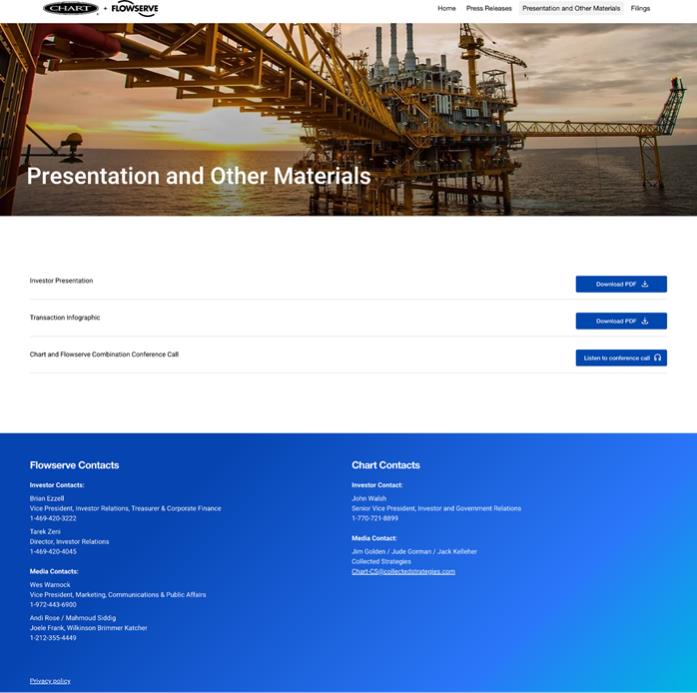Open the Home nav item
This screenshot has height=693, width=697.
pyautogui.click(x=446, y=8)
